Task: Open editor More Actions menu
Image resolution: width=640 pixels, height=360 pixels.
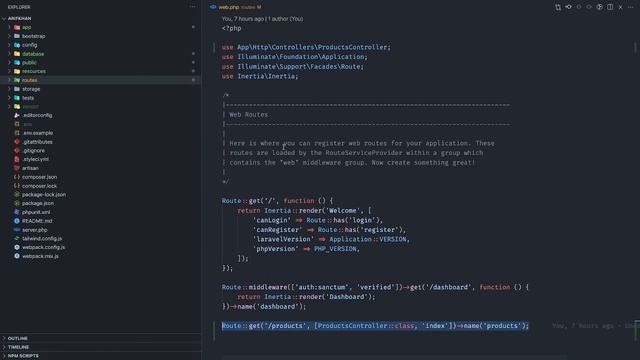Action: coord(631,7)
